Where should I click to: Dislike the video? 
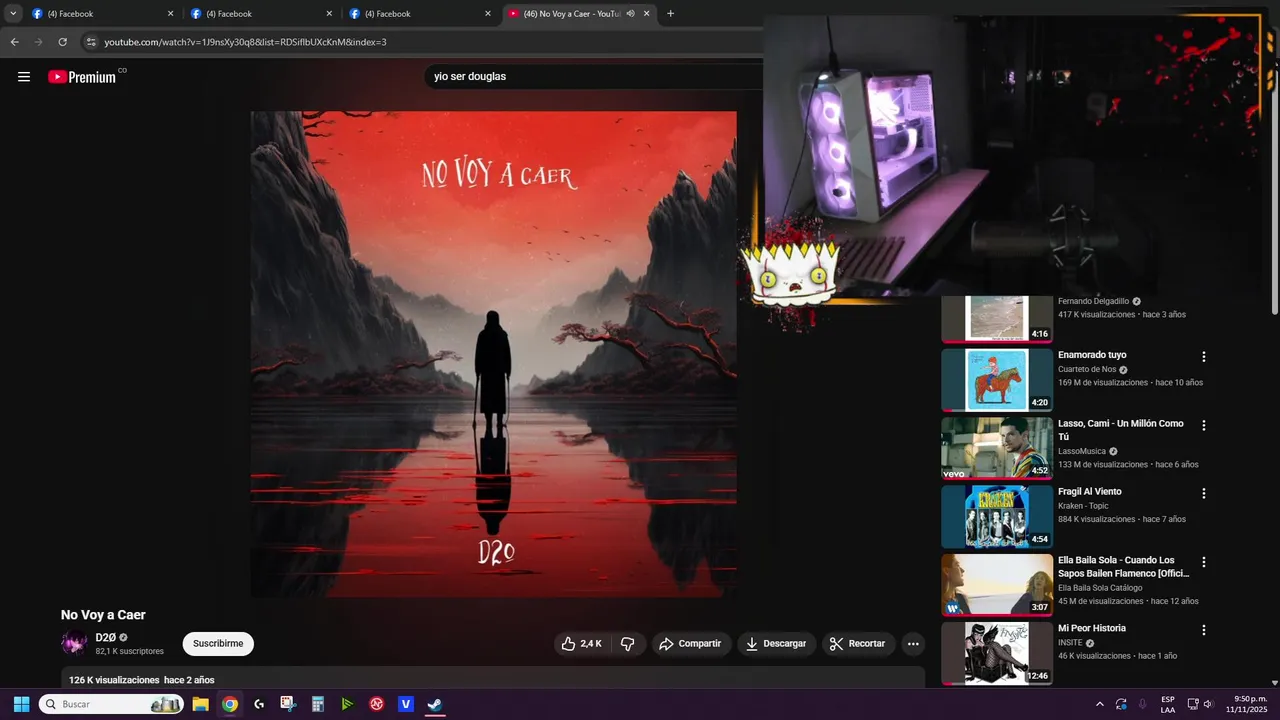[627, 644]
